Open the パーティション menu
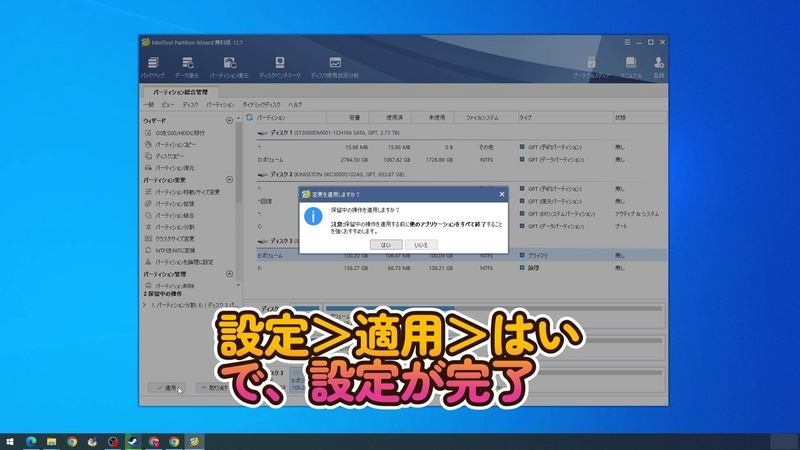Image resolution: width=800 pixels, height=450 pixels. 220,105
